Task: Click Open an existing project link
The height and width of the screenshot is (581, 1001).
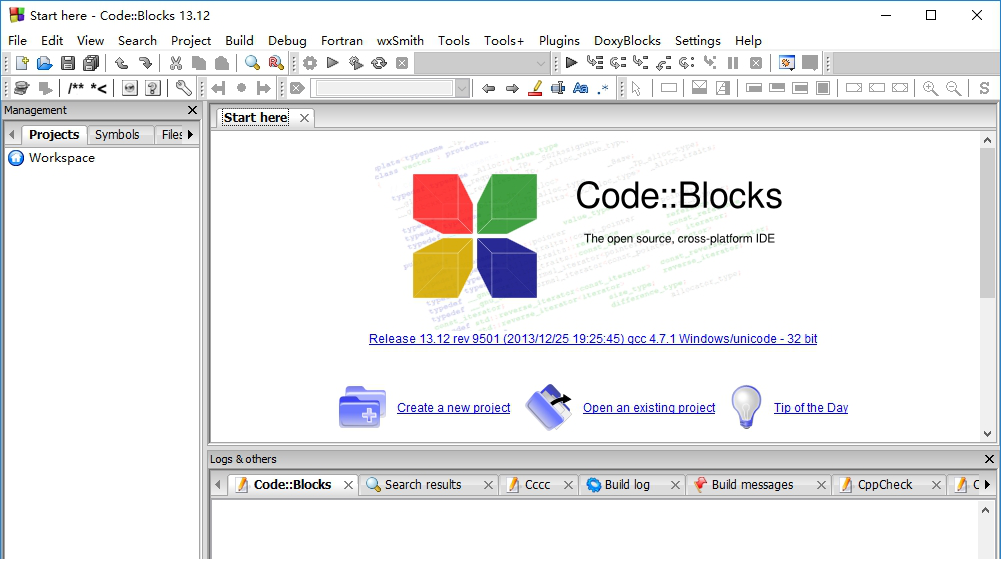Action: [x=649, y=407]
